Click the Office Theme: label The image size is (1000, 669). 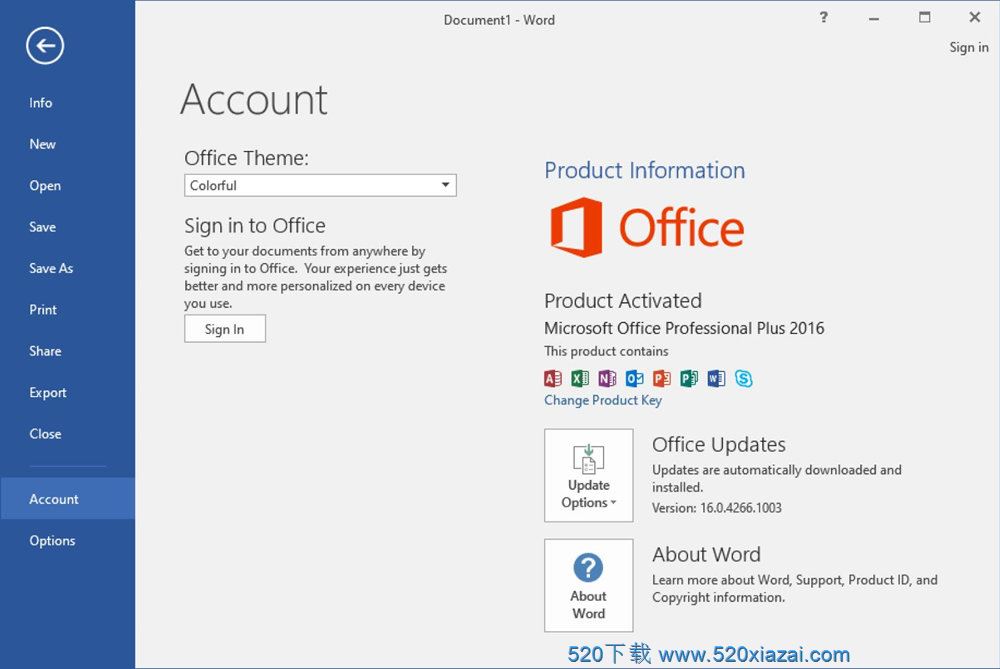pyautogui.click(x=247, y=158)
